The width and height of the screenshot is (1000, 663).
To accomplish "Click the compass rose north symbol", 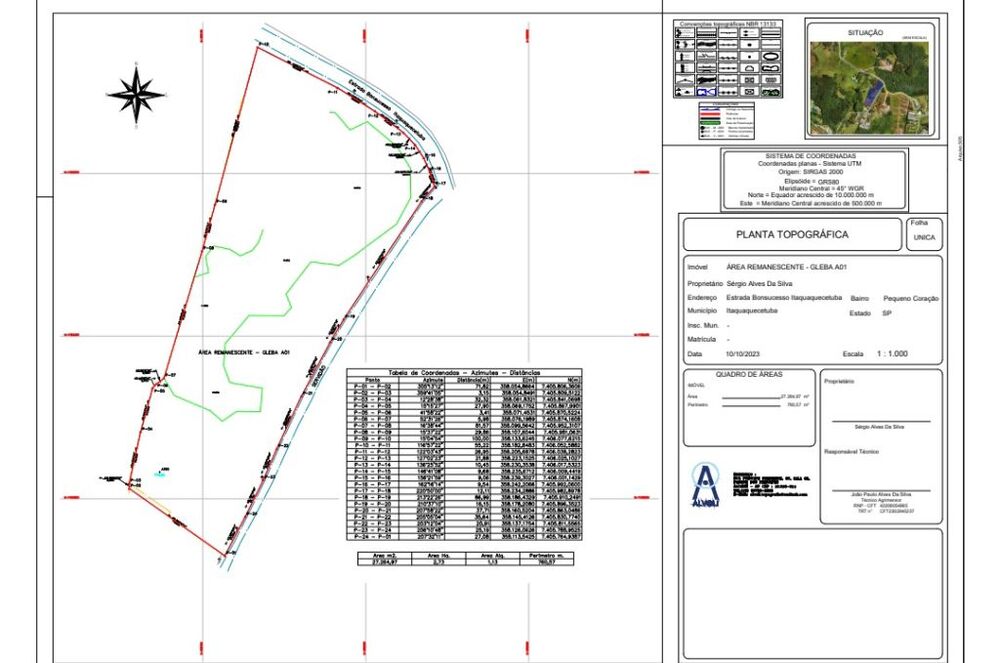I will [137, 90].
